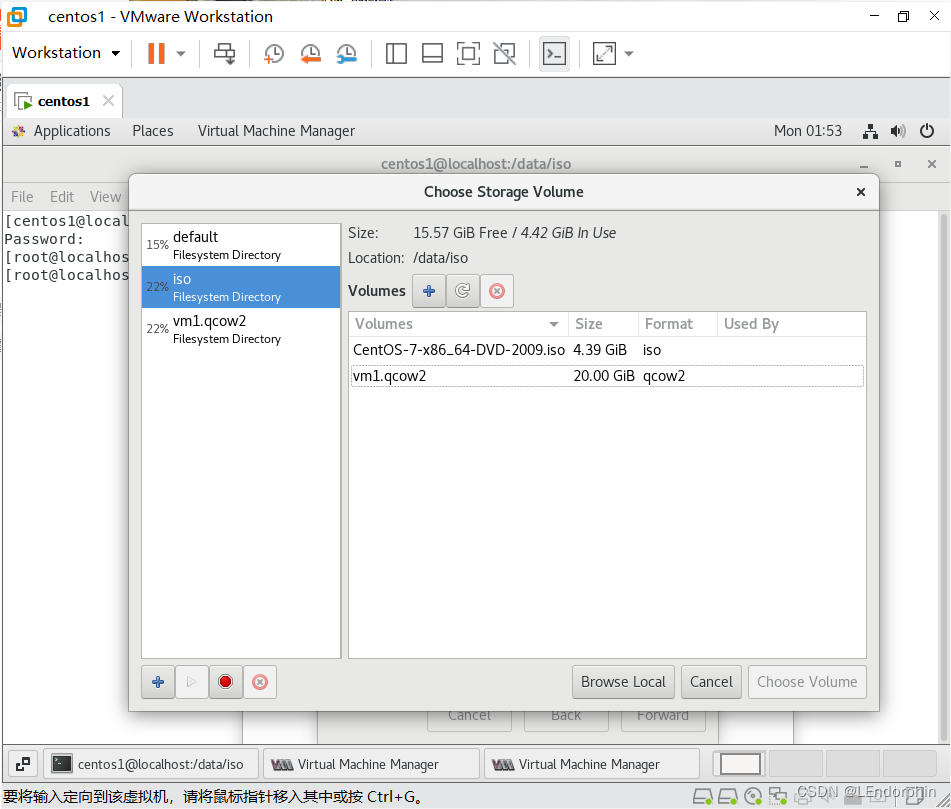Select the vm1.qcow2 storage pool
The width and height of the screenshot is (951, 809).
click(x=241, y=329)
